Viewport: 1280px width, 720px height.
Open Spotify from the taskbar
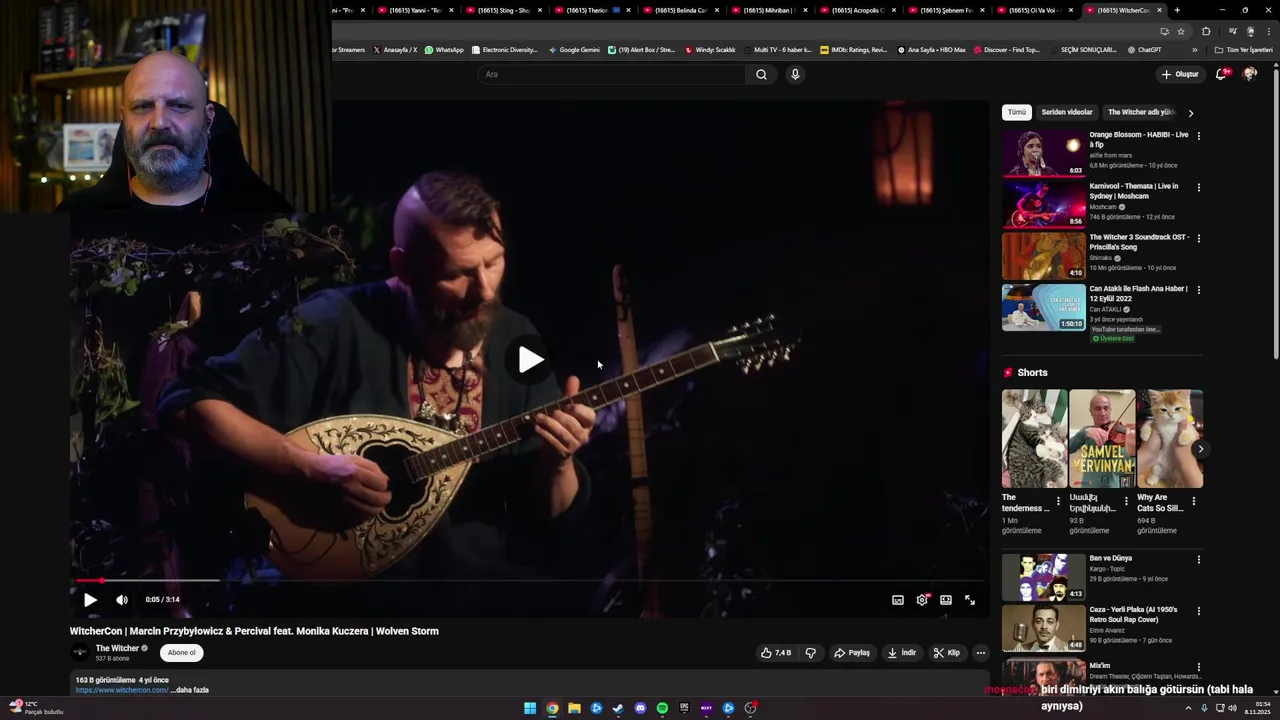pyautogui.click(x=662, y=708)
